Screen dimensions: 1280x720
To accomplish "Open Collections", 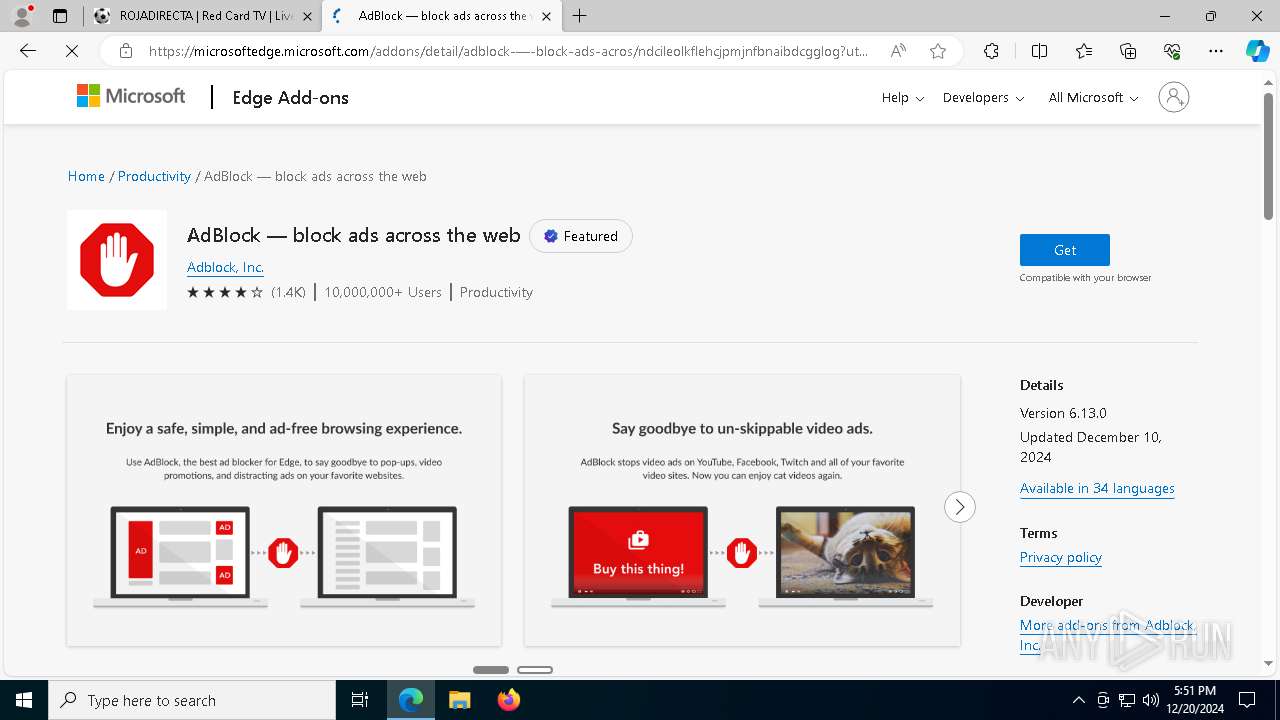I will click(1128, 51).
